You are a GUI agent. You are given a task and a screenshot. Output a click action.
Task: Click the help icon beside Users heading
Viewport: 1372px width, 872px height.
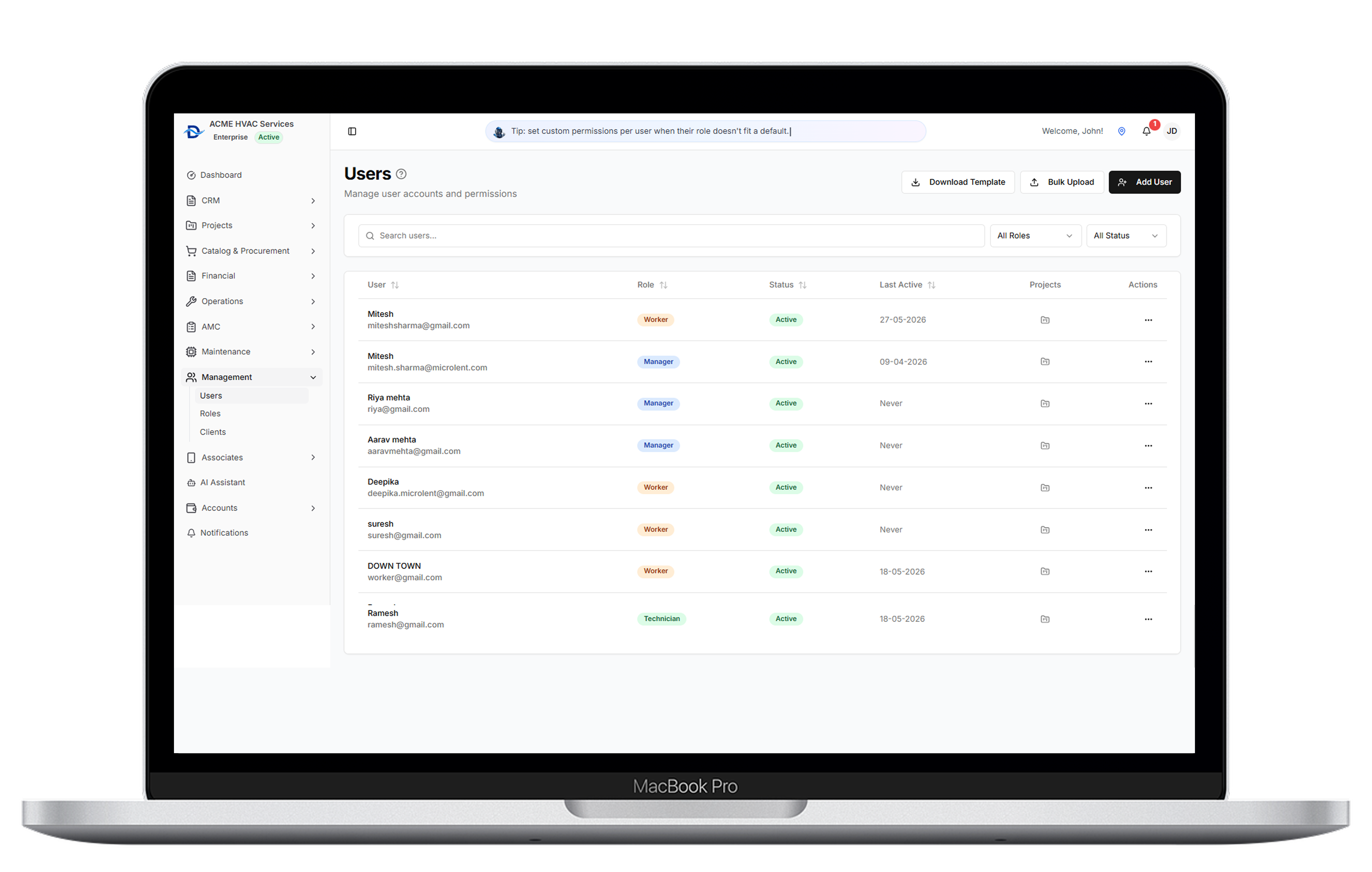tap(401, 174)
